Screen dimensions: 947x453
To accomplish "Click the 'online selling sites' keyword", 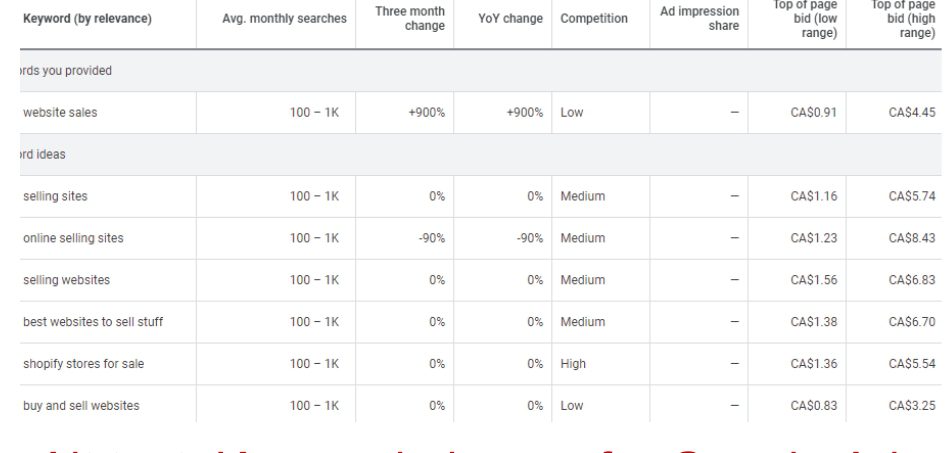I will tap(73, 238).
